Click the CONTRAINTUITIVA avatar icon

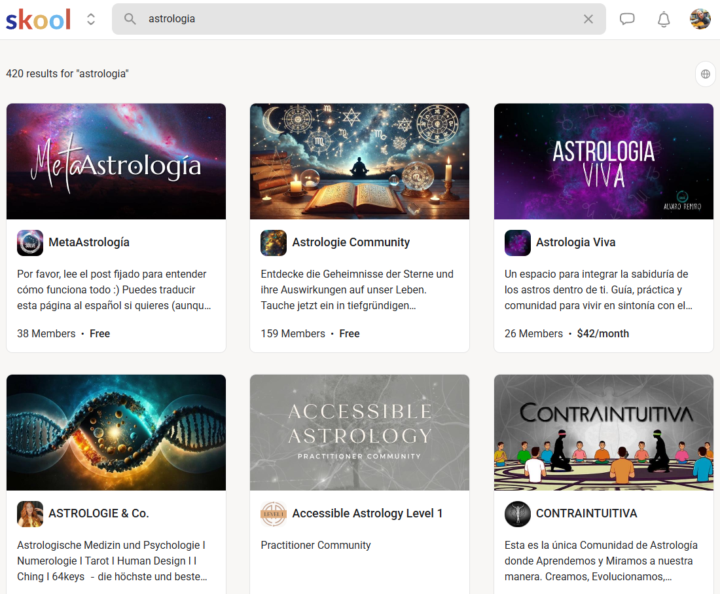pyautogui.click(x=517, y=514)
